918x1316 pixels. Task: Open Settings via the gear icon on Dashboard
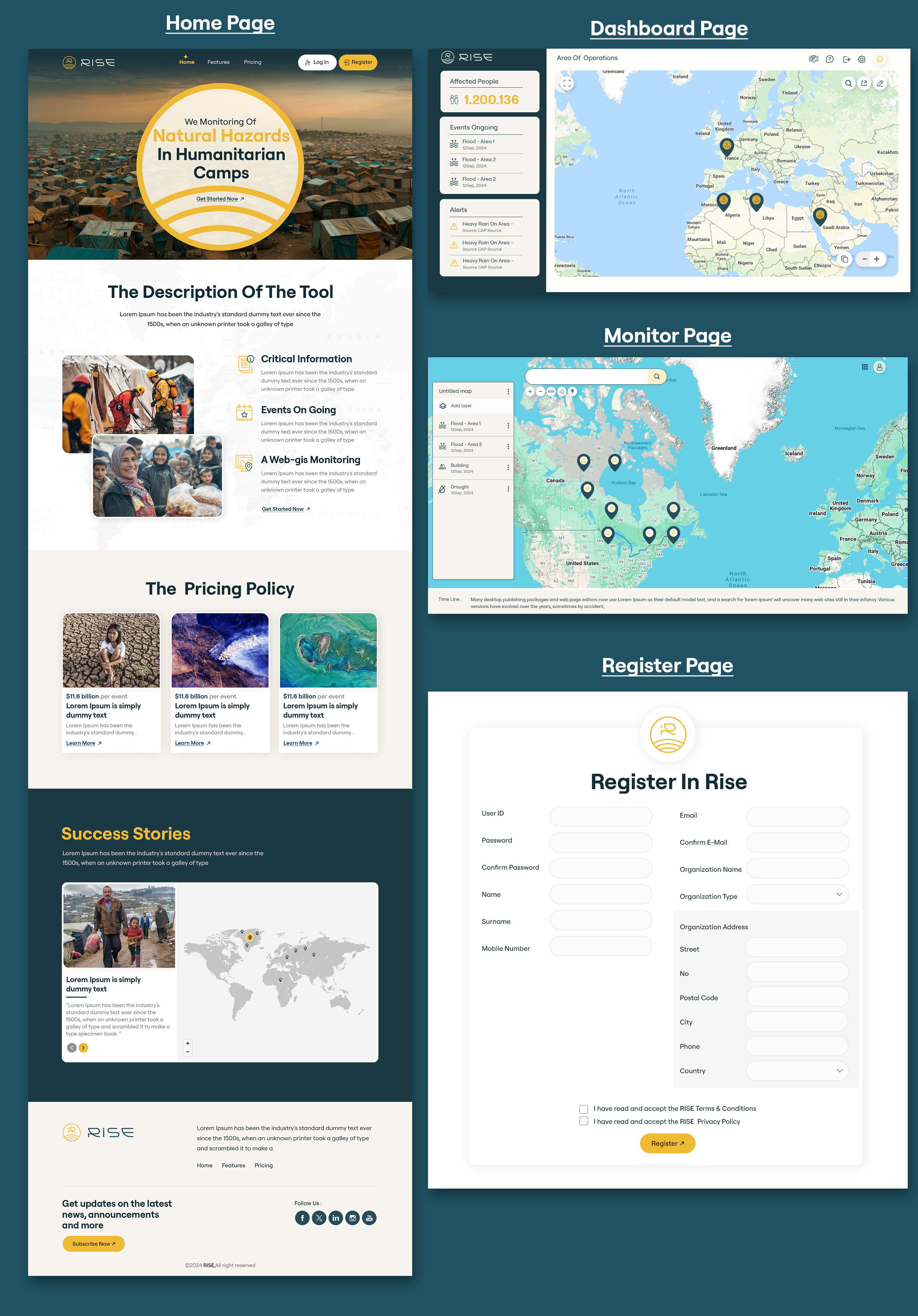(861, 59)
